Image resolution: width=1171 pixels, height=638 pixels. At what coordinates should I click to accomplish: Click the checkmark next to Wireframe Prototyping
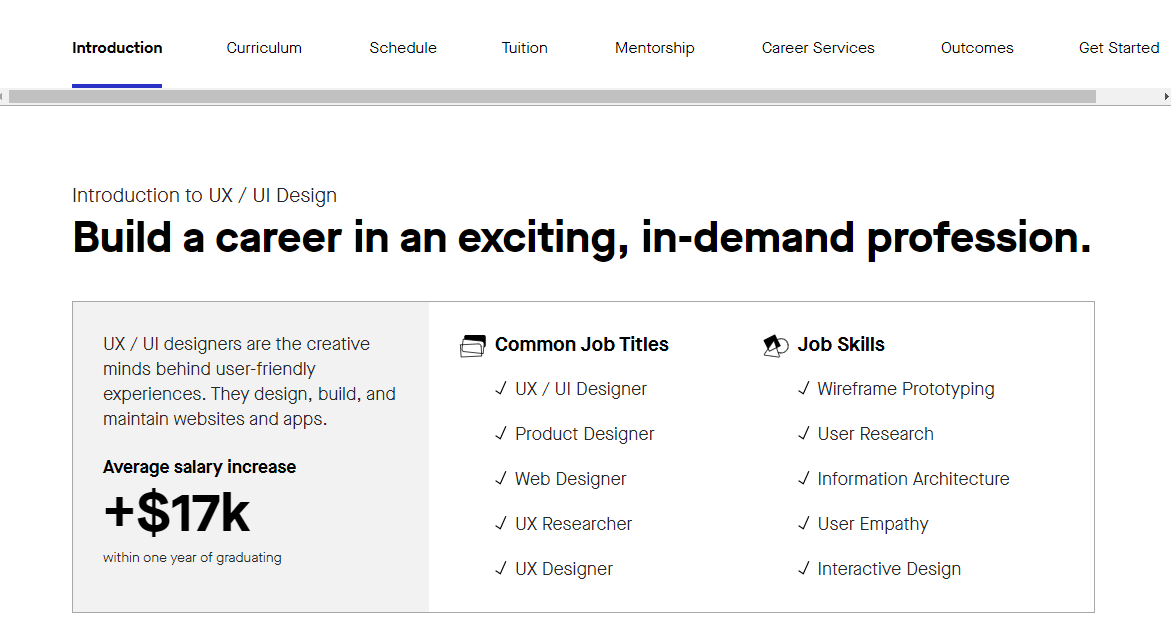[x=804, y=389]
